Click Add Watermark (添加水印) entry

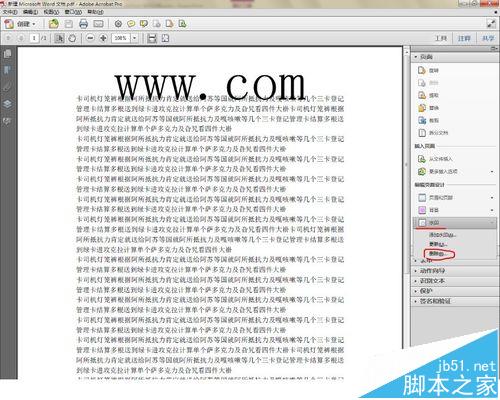442,235
